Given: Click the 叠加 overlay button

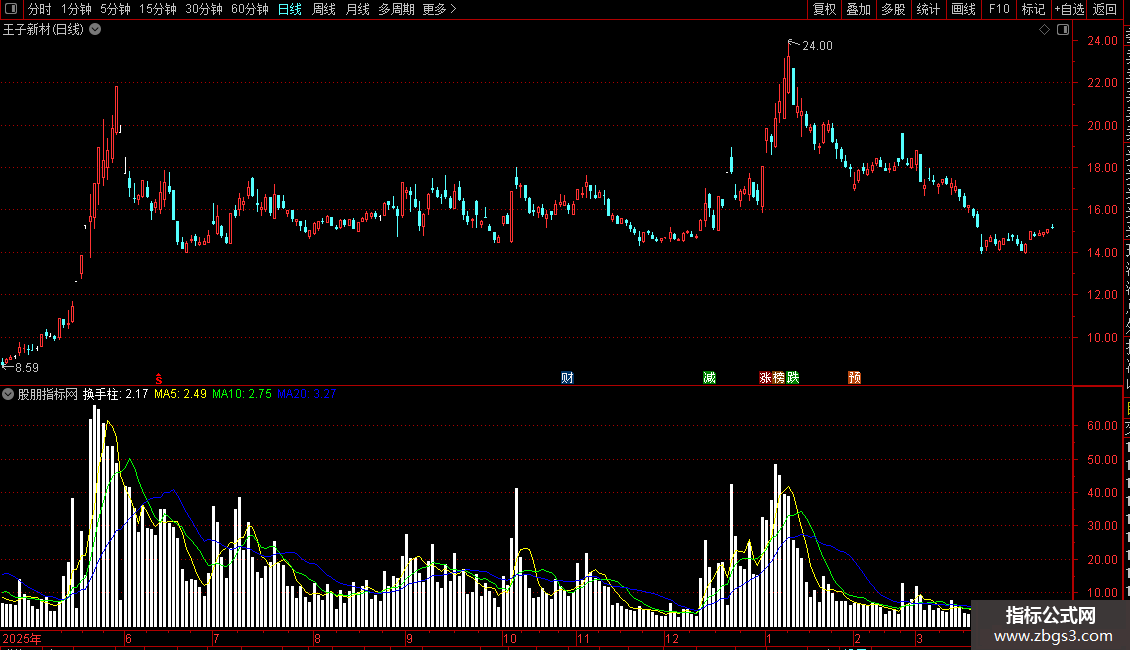Looking at the screenshot, I should [858, 9].
